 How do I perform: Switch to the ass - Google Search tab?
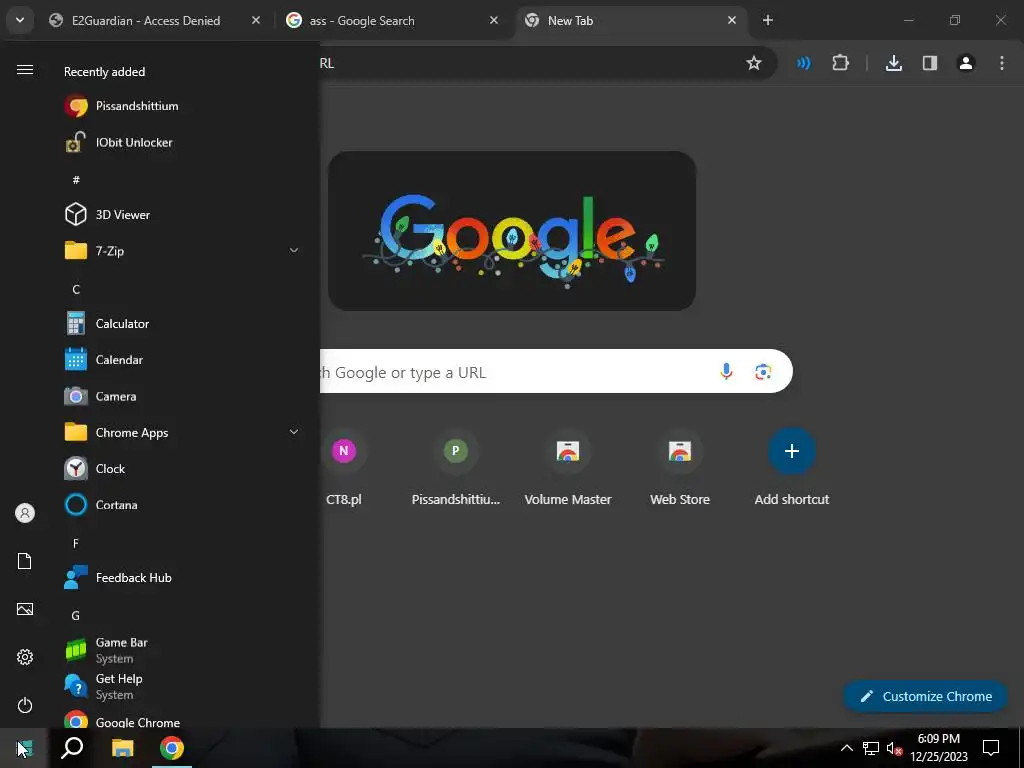[x=393, y=20]
